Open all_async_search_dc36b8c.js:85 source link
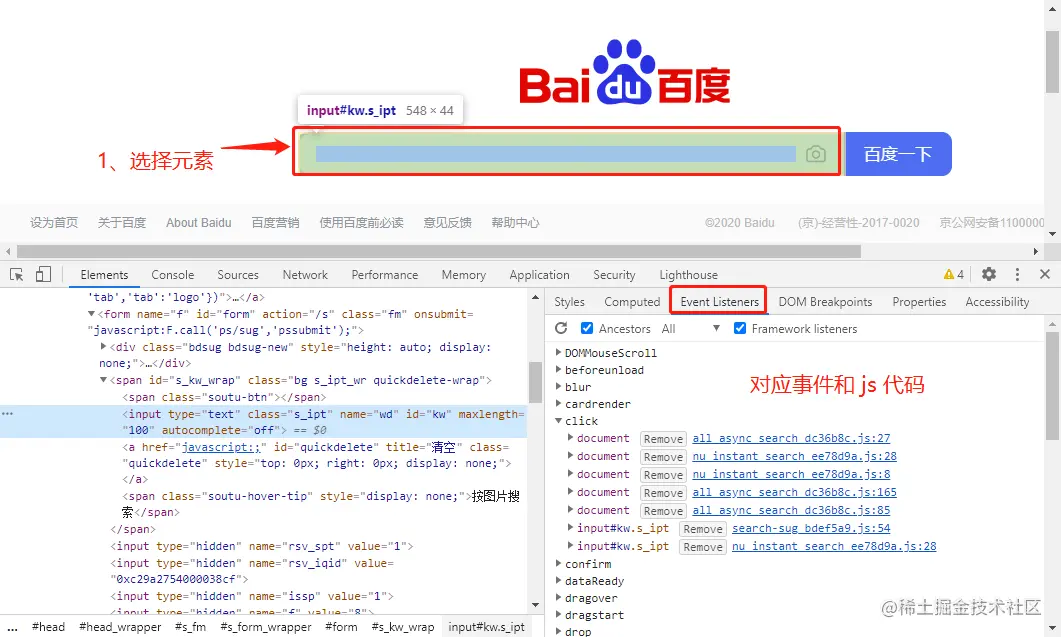This screenshot has width=1061, height=637. 791,510
